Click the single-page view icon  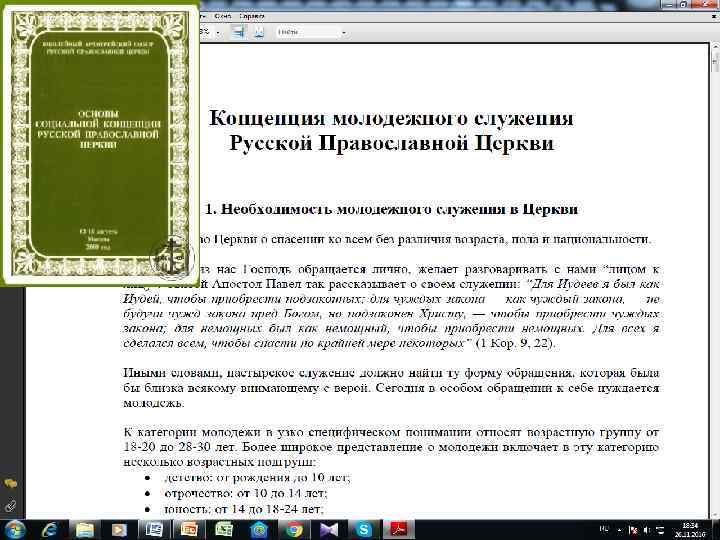pyautogui.click(x=259, y=32)
